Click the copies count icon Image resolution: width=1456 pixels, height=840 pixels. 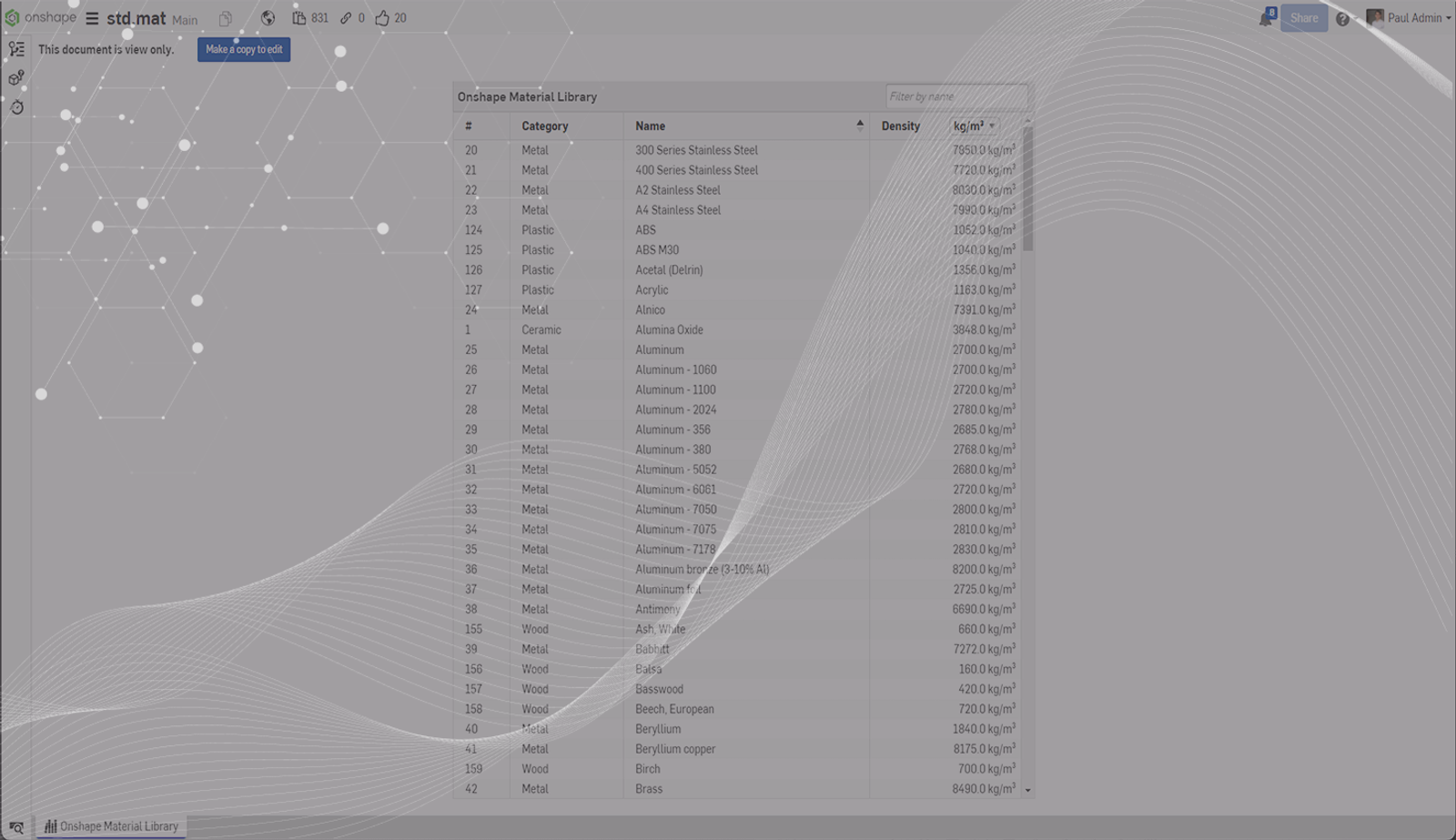coord(298,18)
